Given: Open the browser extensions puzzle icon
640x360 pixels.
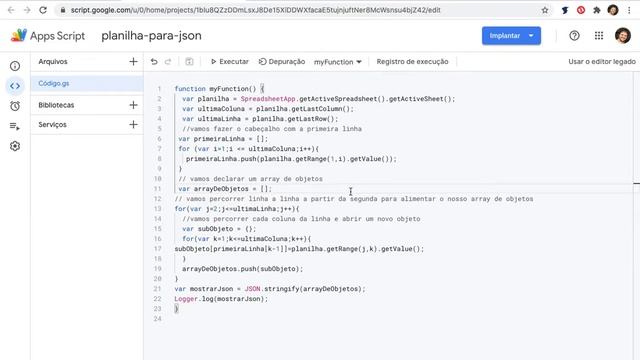Looking at the screenshot, I should [x=597, y=10].
